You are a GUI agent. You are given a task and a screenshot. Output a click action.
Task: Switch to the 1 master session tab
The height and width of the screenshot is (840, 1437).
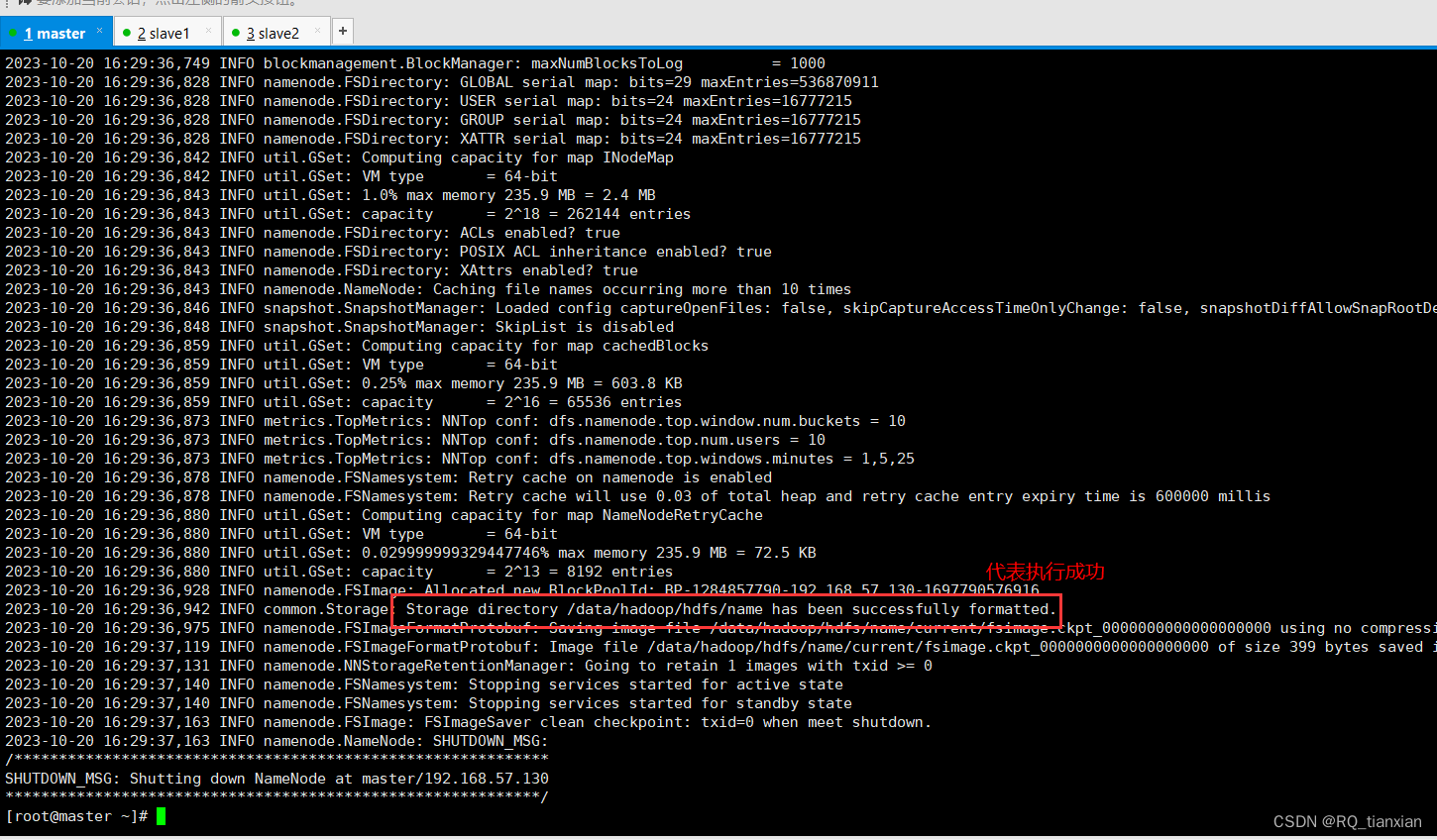[55, 33]
